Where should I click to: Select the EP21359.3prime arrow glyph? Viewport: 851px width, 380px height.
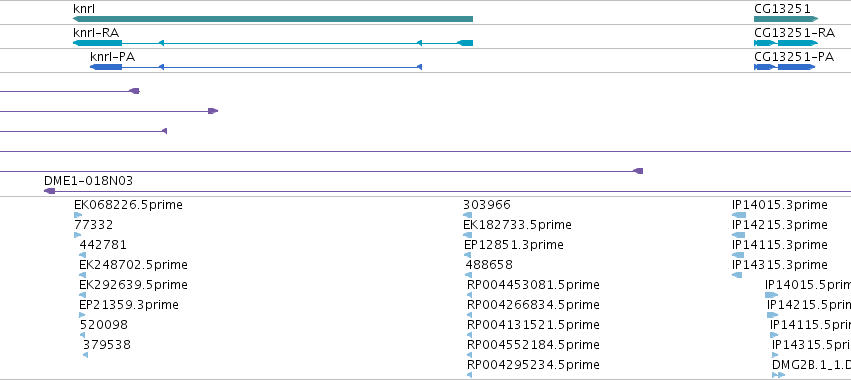pos(82,315)
